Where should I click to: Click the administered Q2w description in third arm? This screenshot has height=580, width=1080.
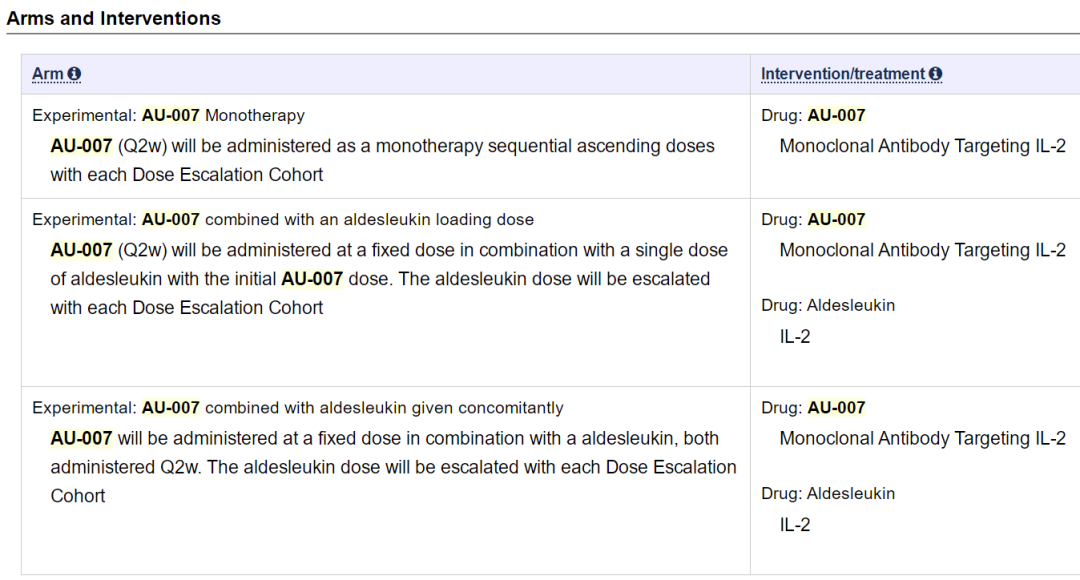393,467
